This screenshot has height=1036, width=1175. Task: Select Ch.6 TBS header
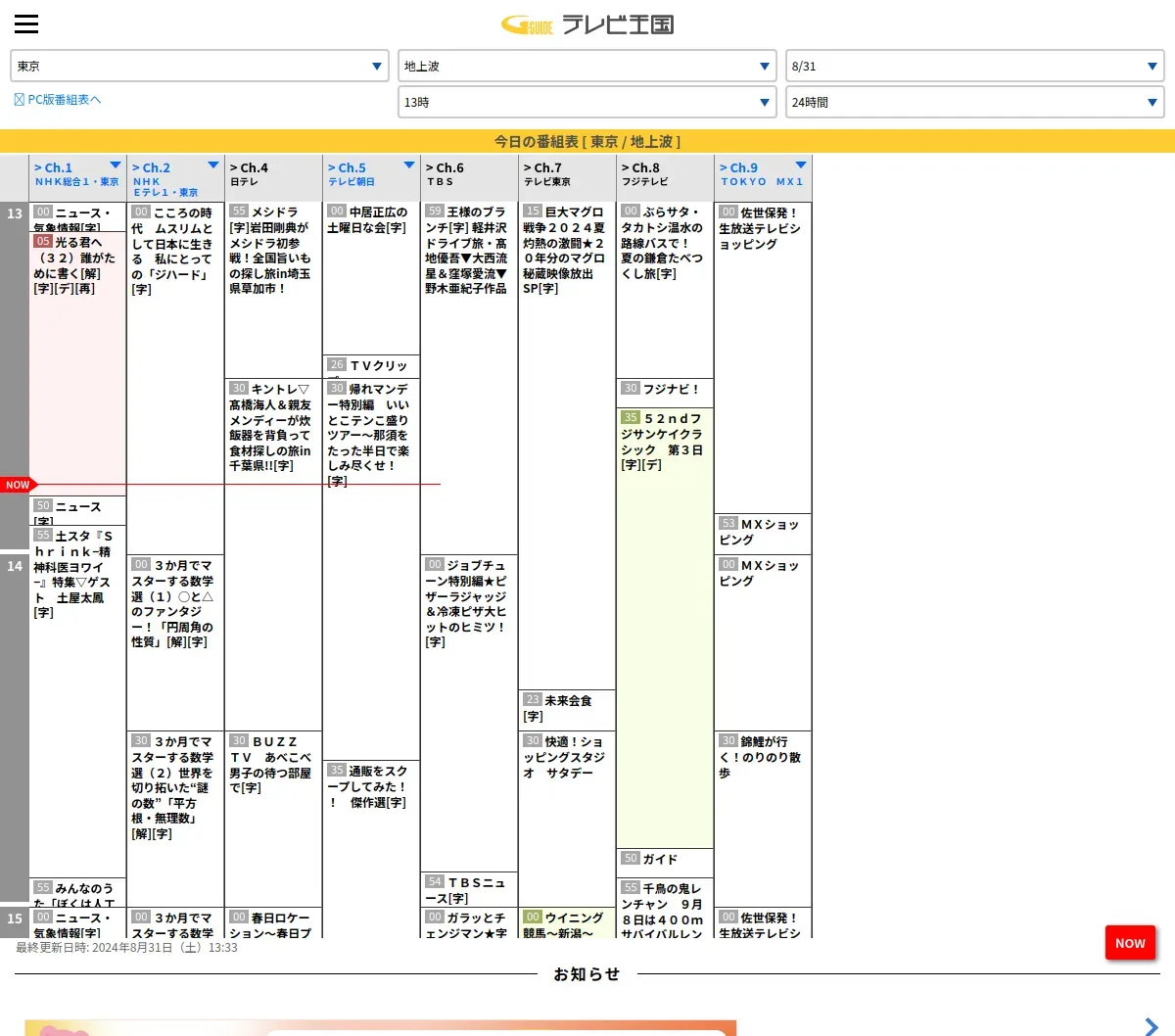469,178
